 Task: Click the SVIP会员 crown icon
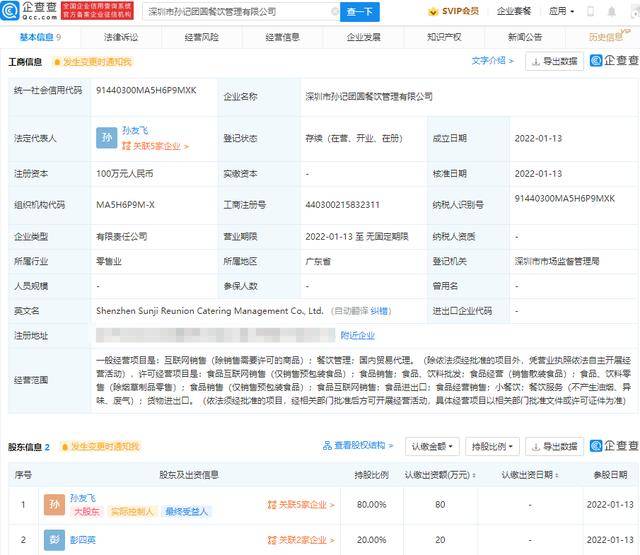pos(432,12)
